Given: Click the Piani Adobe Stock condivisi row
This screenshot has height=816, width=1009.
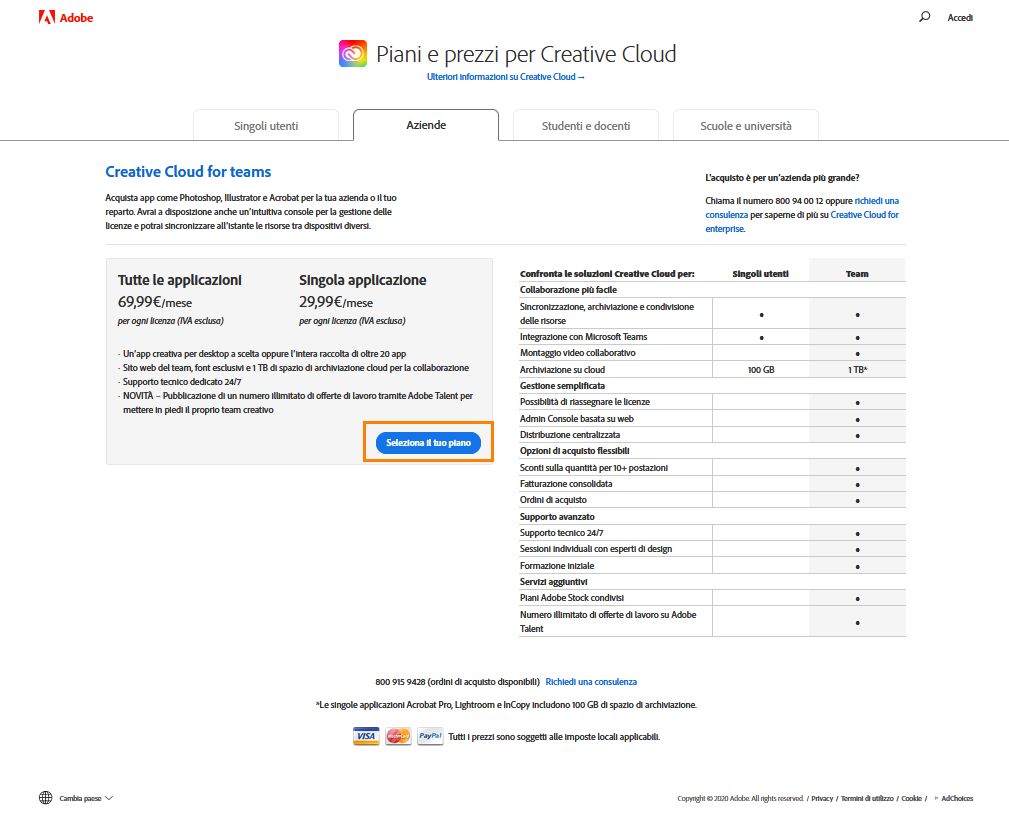Looking at the screenshot, I should (571, 598).
